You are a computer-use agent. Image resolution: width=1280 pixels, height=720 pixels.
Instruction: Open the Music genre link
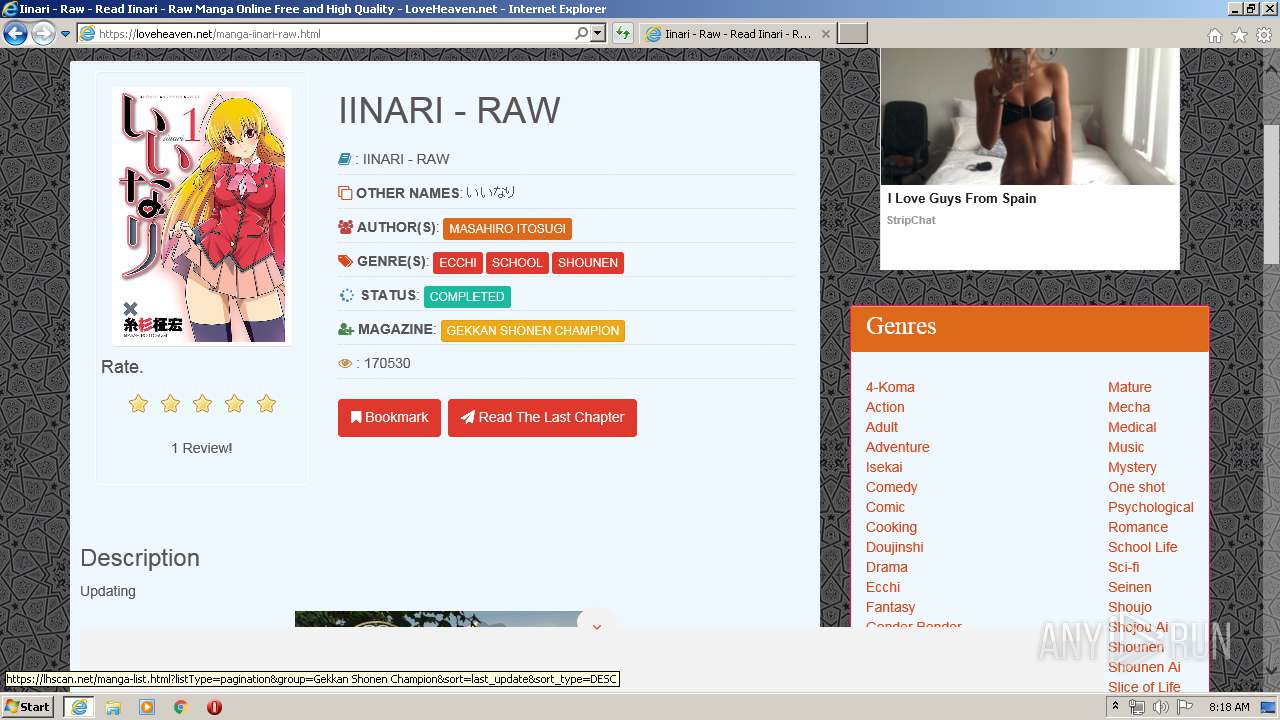(1126, 447)
